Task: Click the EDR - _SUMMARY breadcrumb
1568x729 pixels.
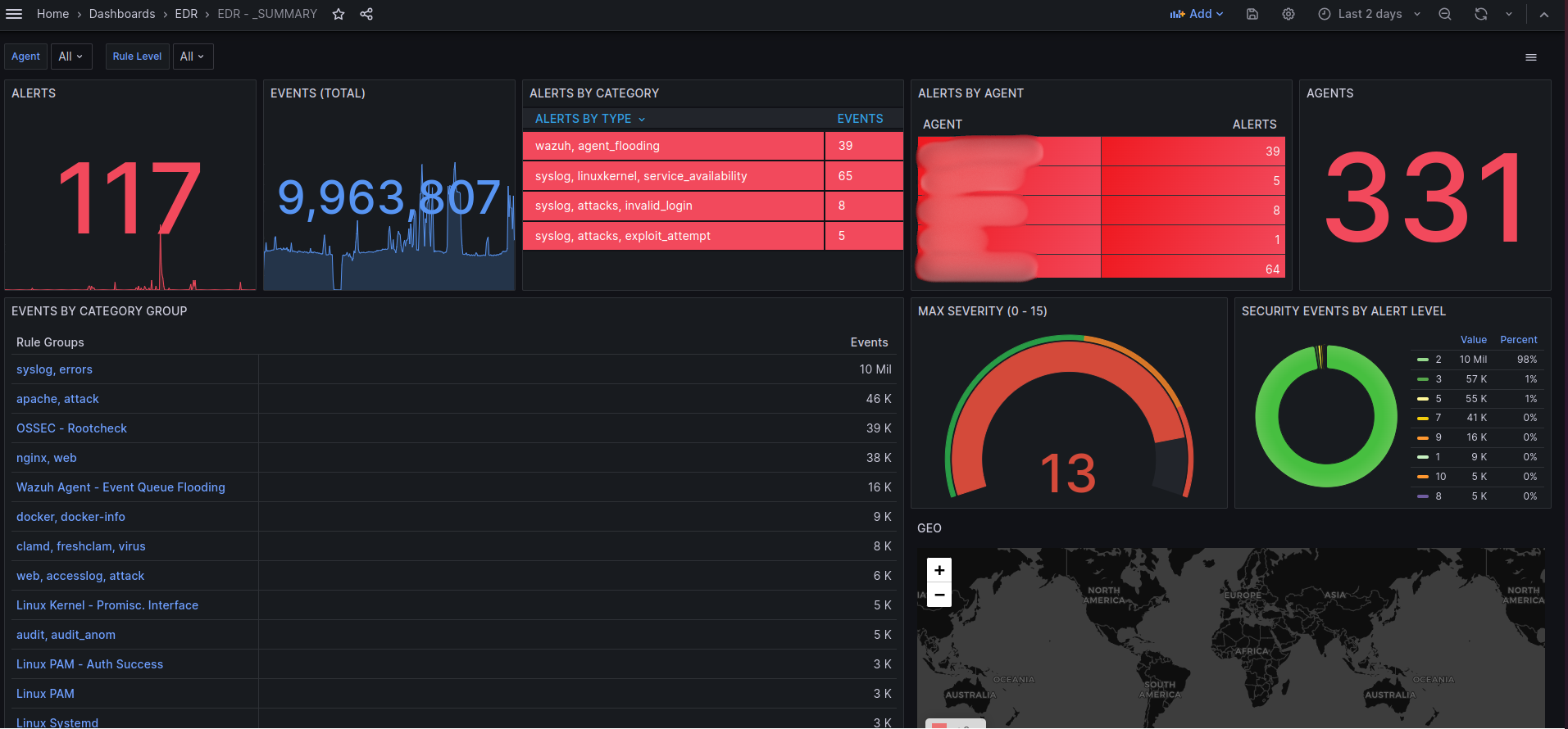Action: point(267,14)
